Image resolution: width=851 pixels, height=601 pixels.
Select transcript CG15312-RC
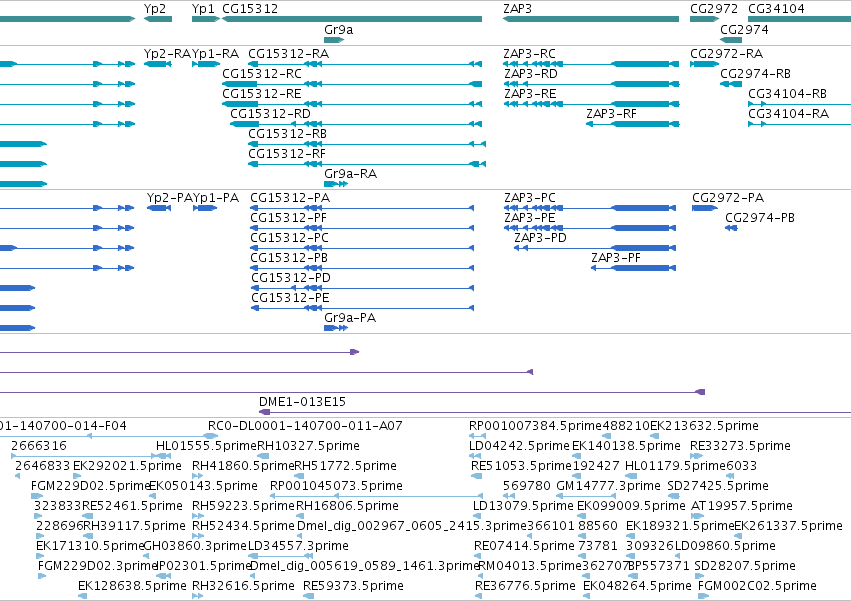coord(262,74)
